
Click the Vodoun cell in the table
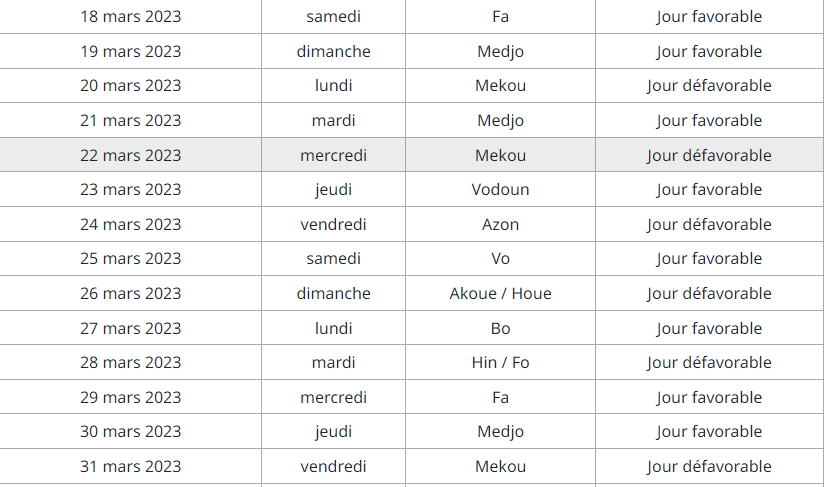[x=500, y=190]
